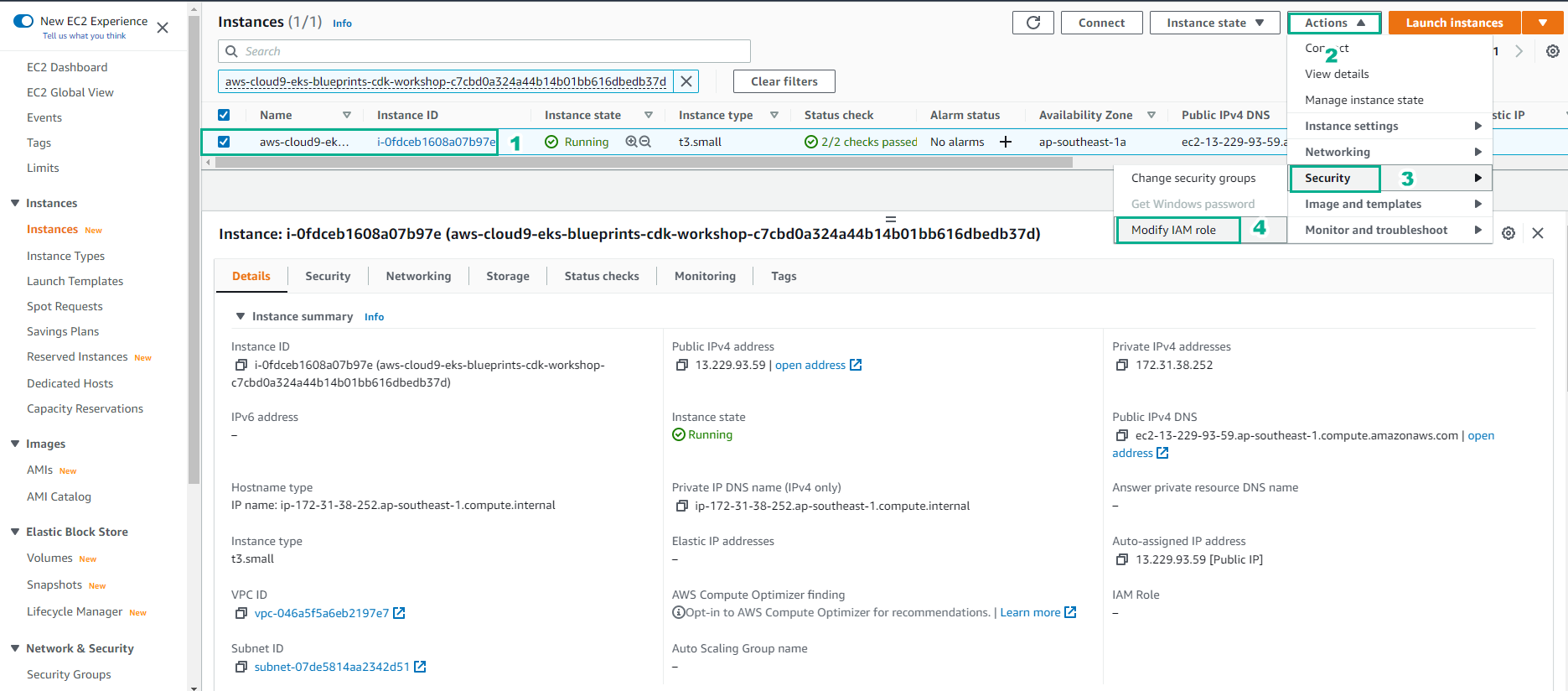Sort by Availability Zone column arrow
This screenshot has width=1568, height=691.
point(1151,115)
